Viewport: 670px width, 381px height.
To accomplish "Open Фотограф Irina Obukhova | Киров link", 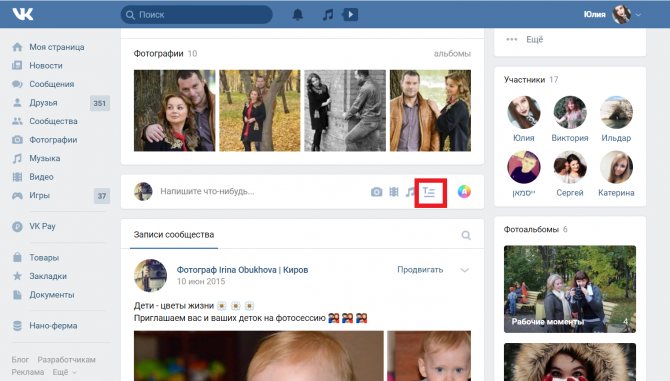I will (242, 270).
